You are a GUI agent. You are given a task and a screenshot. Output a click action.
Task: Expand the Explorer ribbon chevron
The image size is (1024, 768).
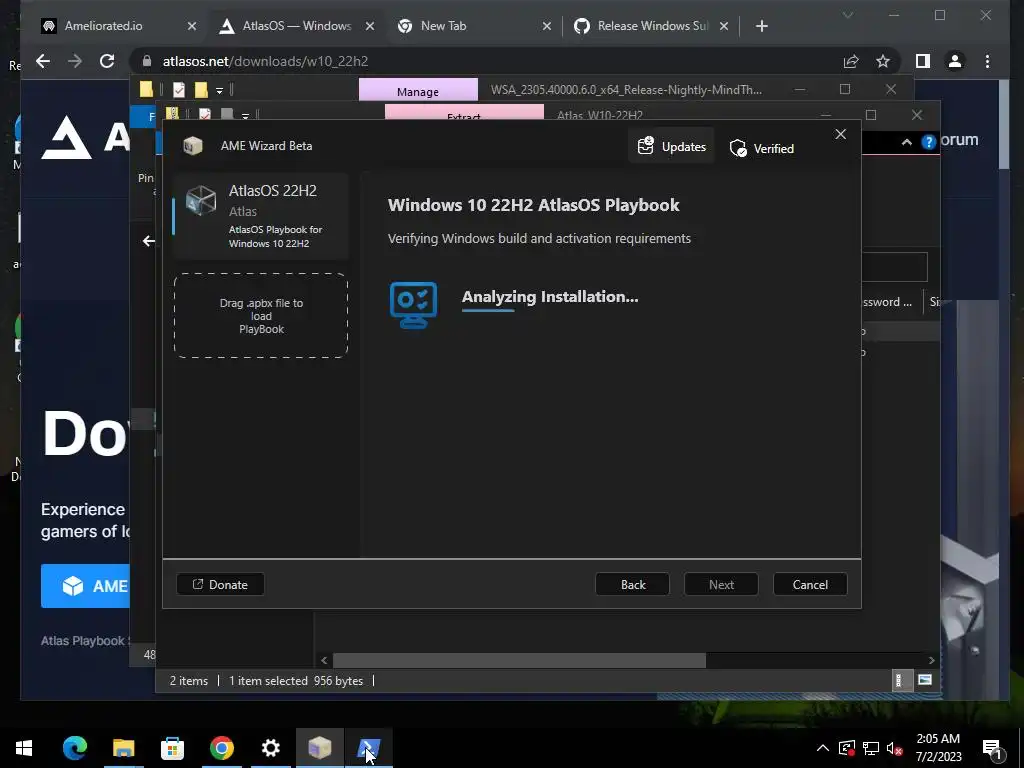(906, 142)
